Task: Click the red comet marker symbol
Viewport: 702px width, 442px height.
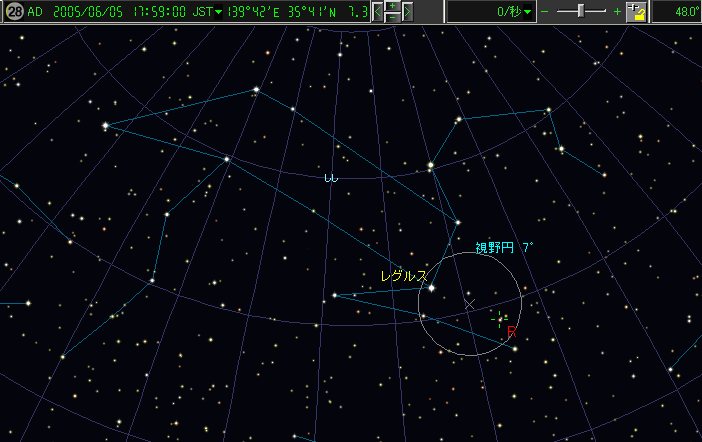Action: pos(511,332)
